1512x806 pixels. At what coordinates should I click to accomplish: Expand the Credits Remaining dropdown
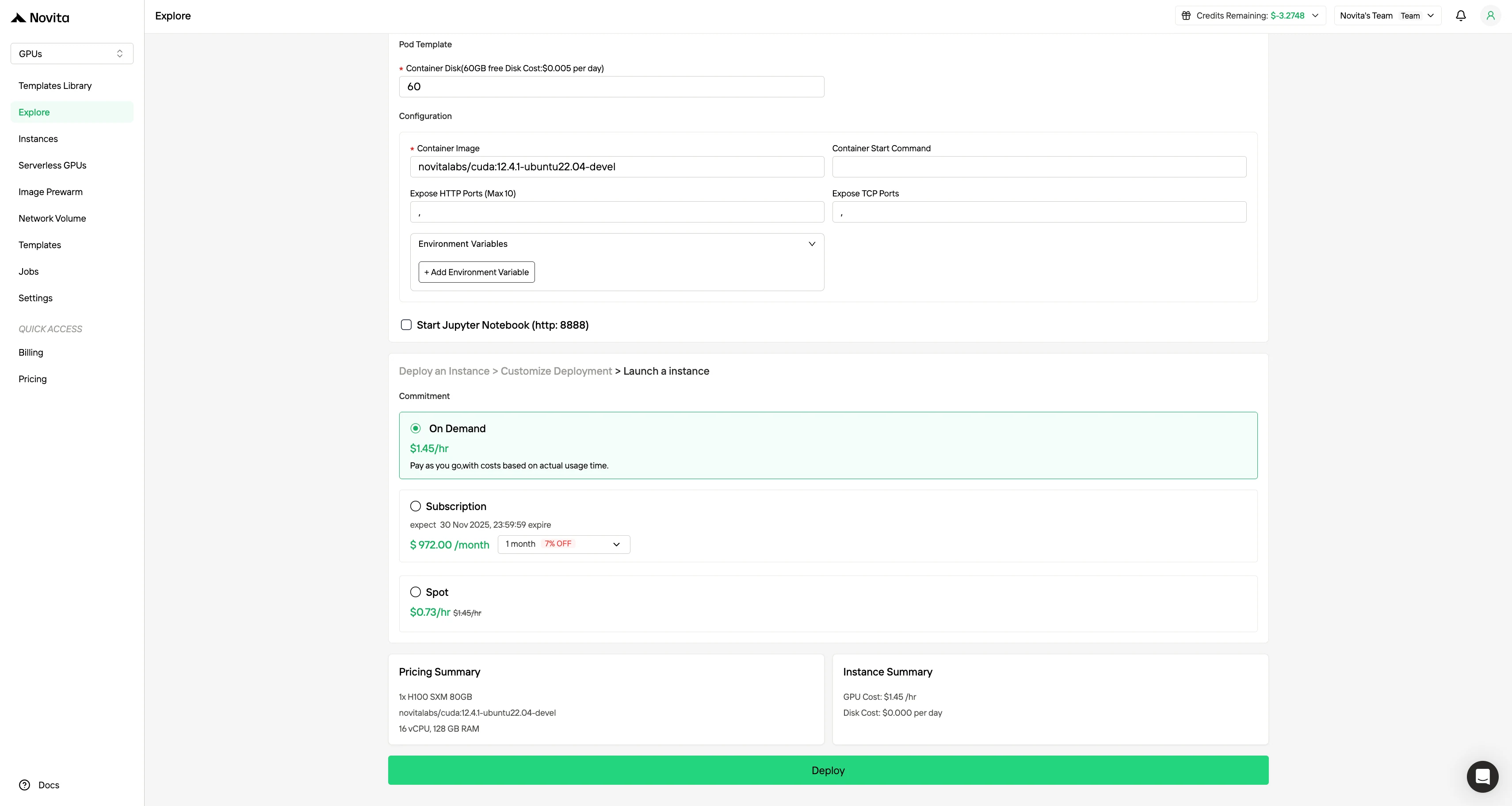pos(1315,16)
